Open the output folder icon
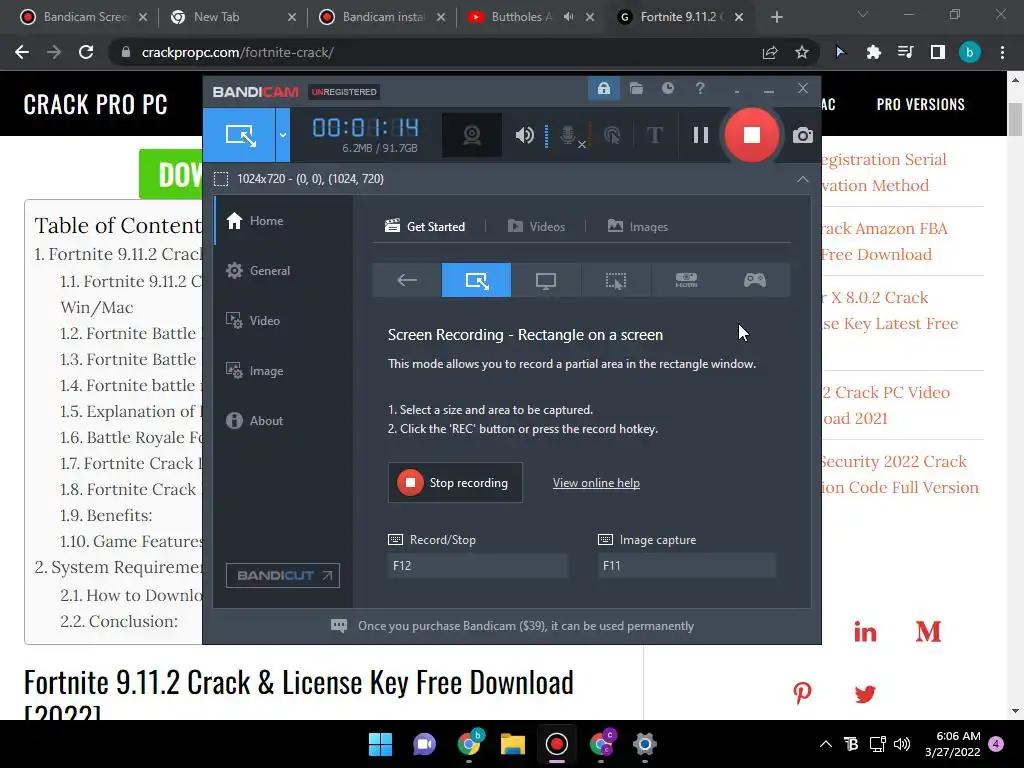Image resolution: width=1024 pixels, height=768 pixels. pos(636,88)
